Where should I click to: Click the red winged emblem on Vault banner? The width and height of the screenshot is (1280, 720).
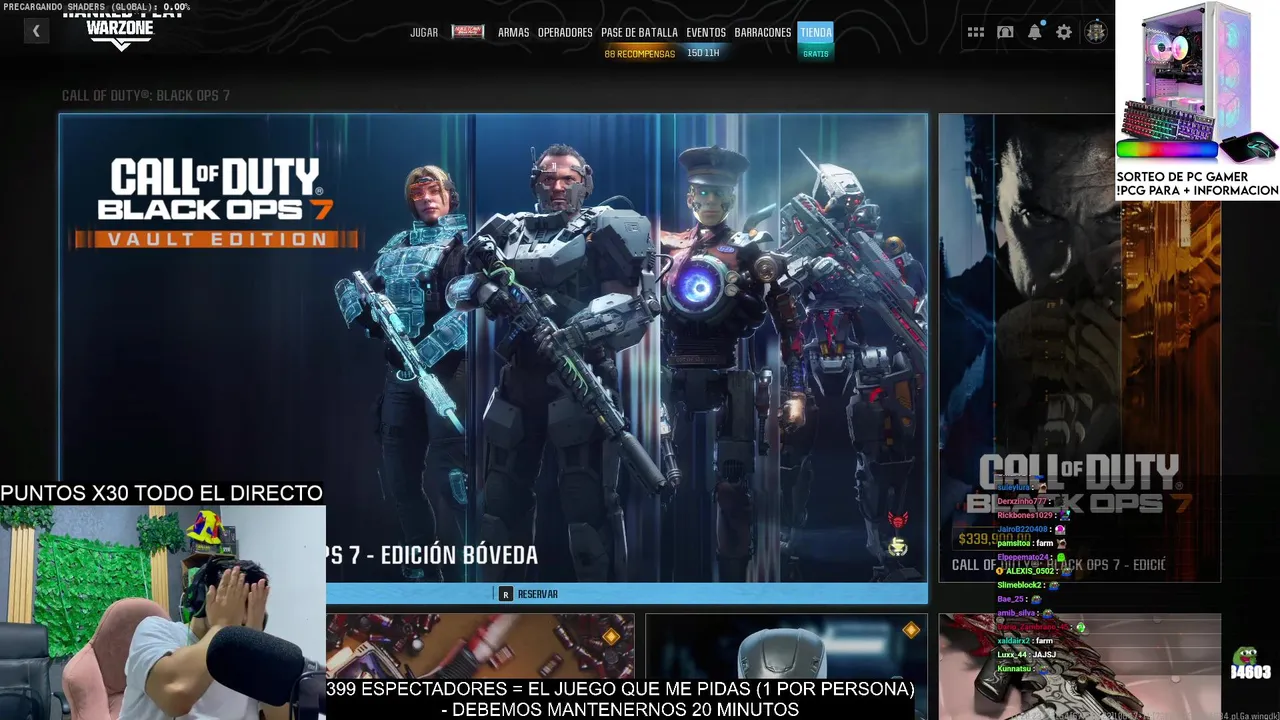898,520
